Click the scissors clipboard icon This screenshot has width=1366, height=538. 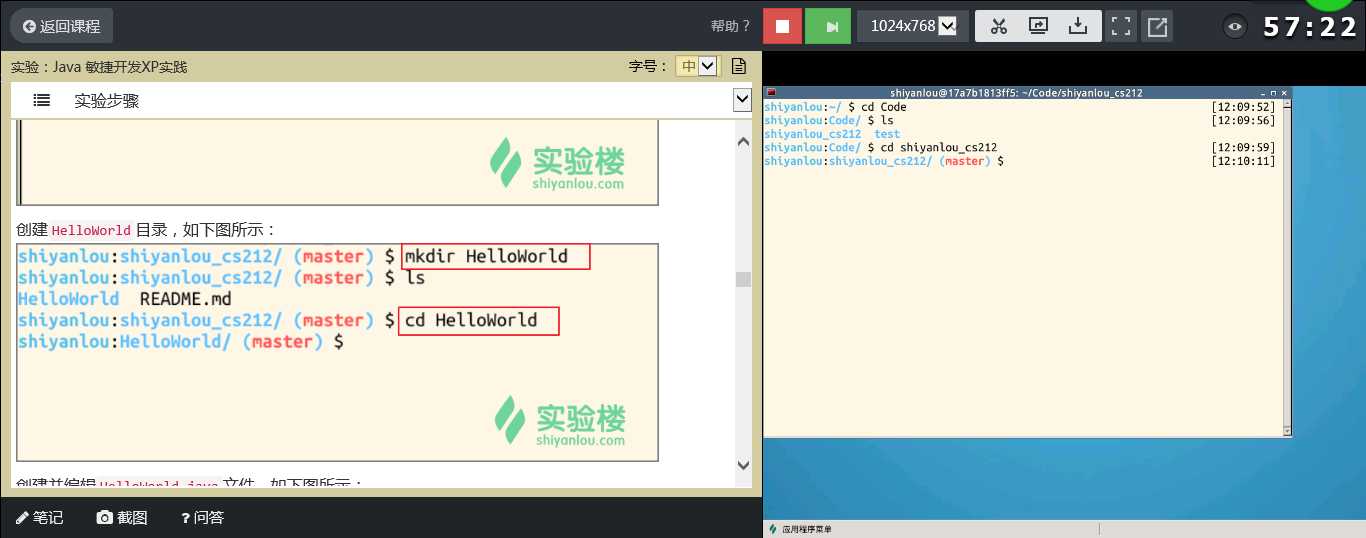998,26
